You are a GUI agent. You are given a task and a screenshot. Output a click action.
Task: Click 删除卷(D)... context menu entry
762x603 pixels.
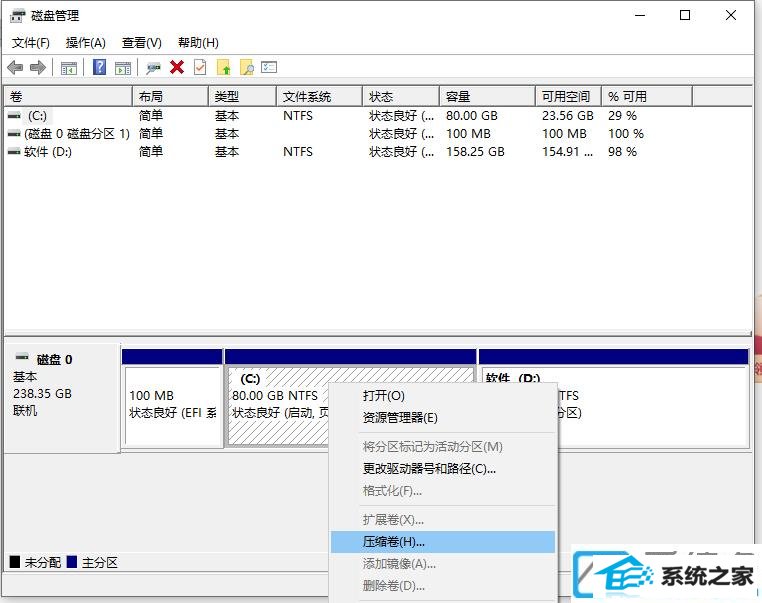pyautogui.click(x=443, y=586)
